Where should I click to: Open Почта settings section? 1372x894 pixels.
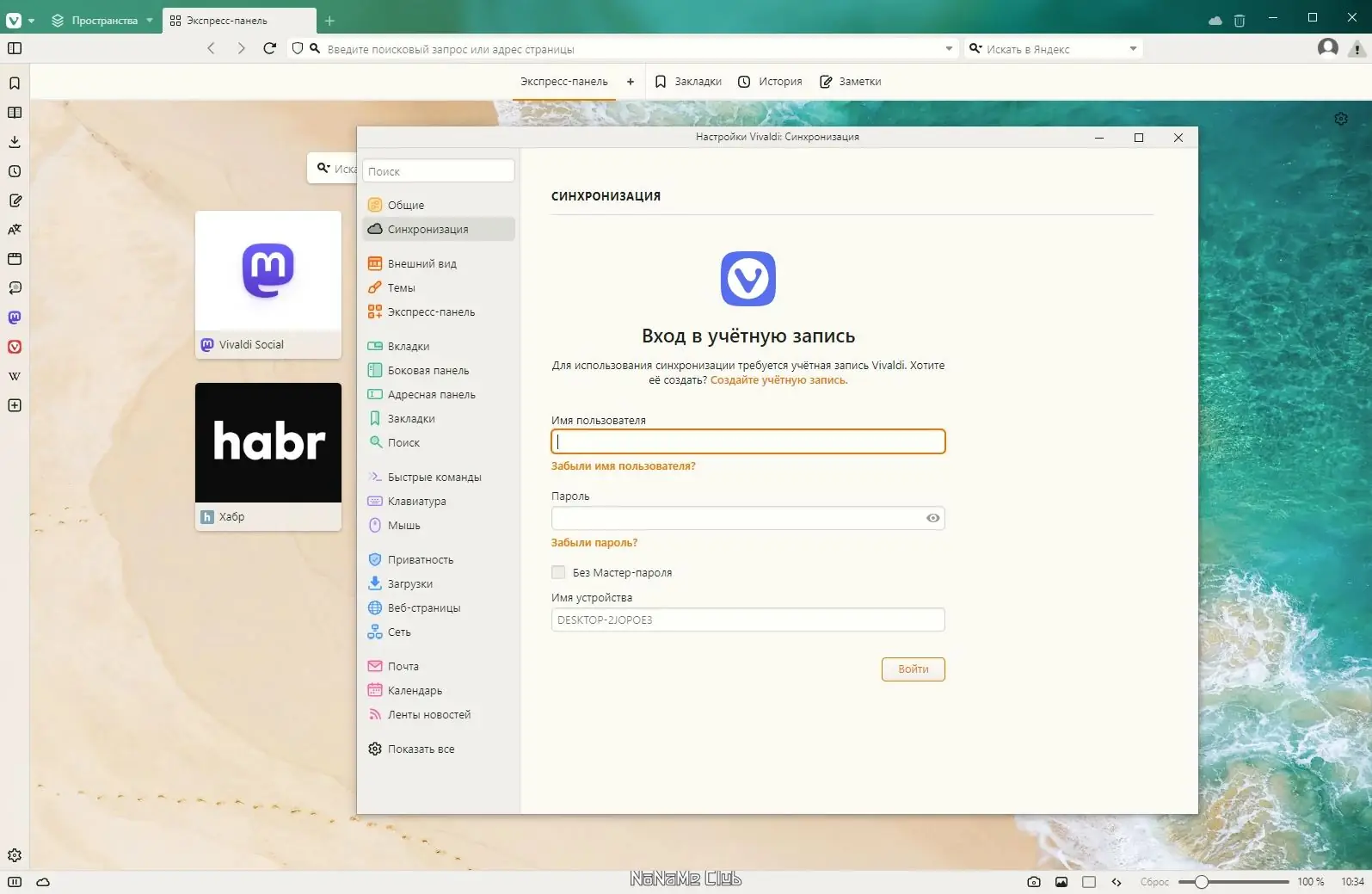439,666
